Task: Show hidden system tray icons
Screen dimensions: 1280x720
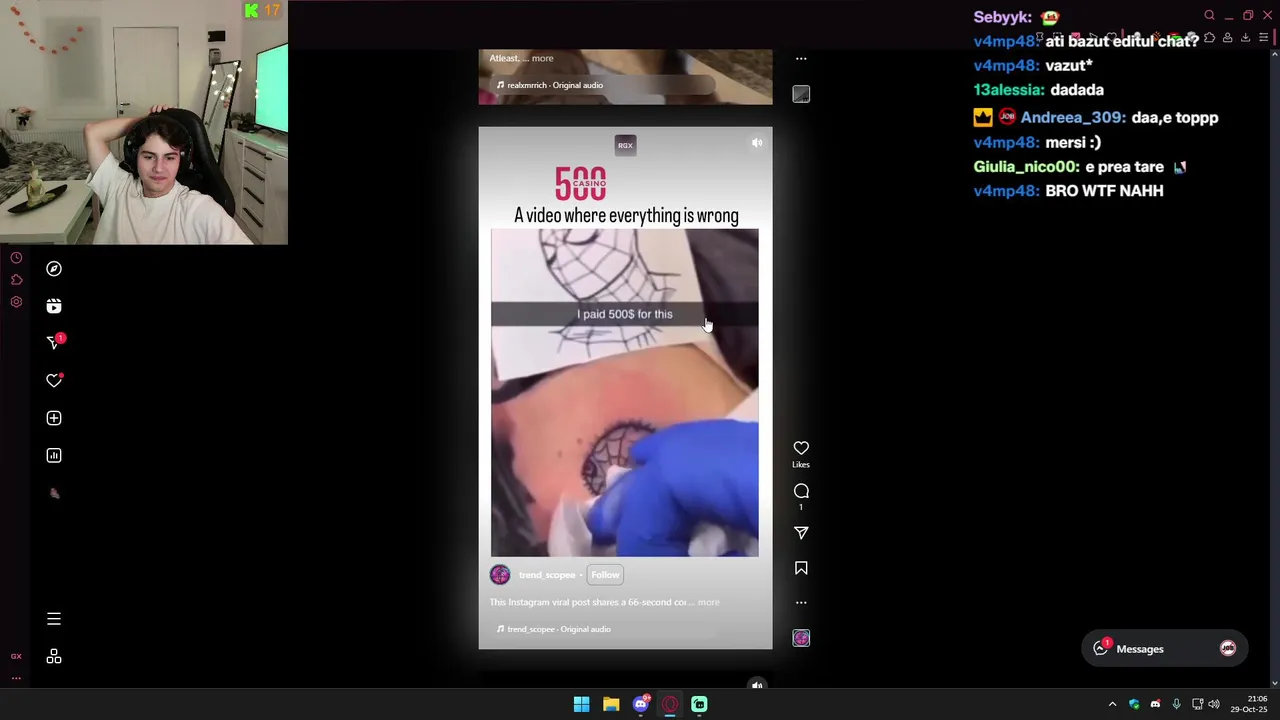Action: (1112, 704)
